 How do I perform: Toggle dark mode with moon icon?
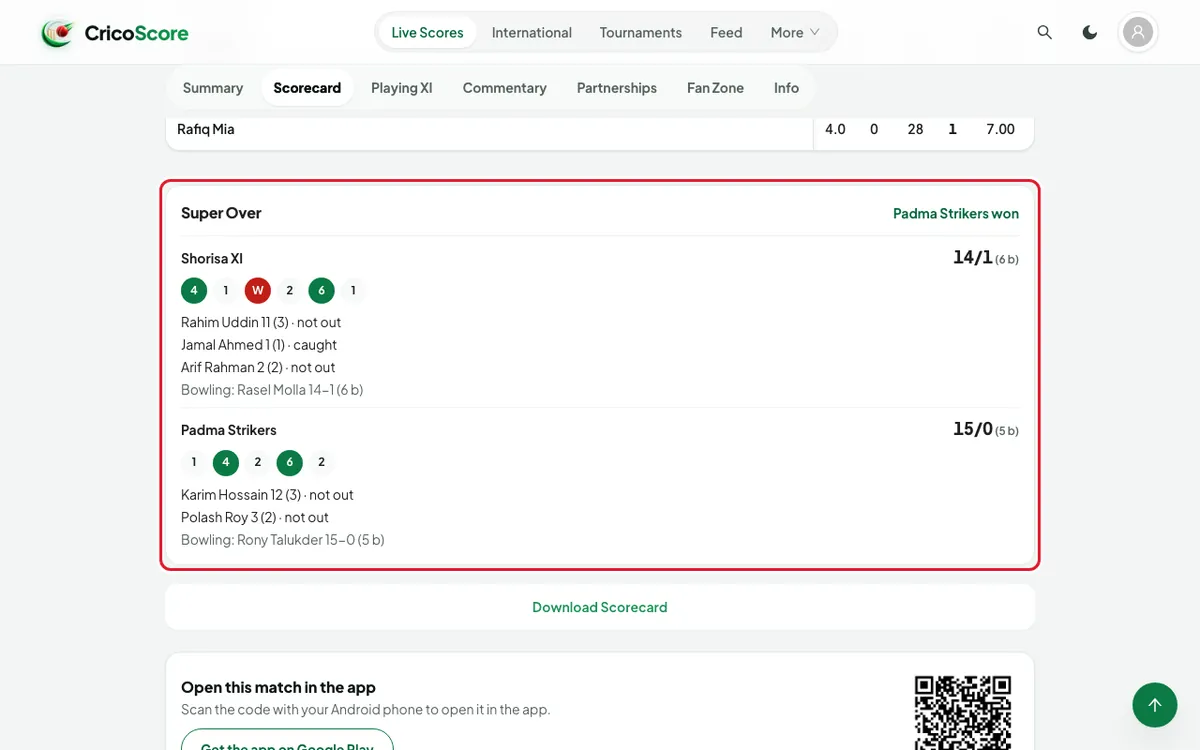(x=1090, y=33)
